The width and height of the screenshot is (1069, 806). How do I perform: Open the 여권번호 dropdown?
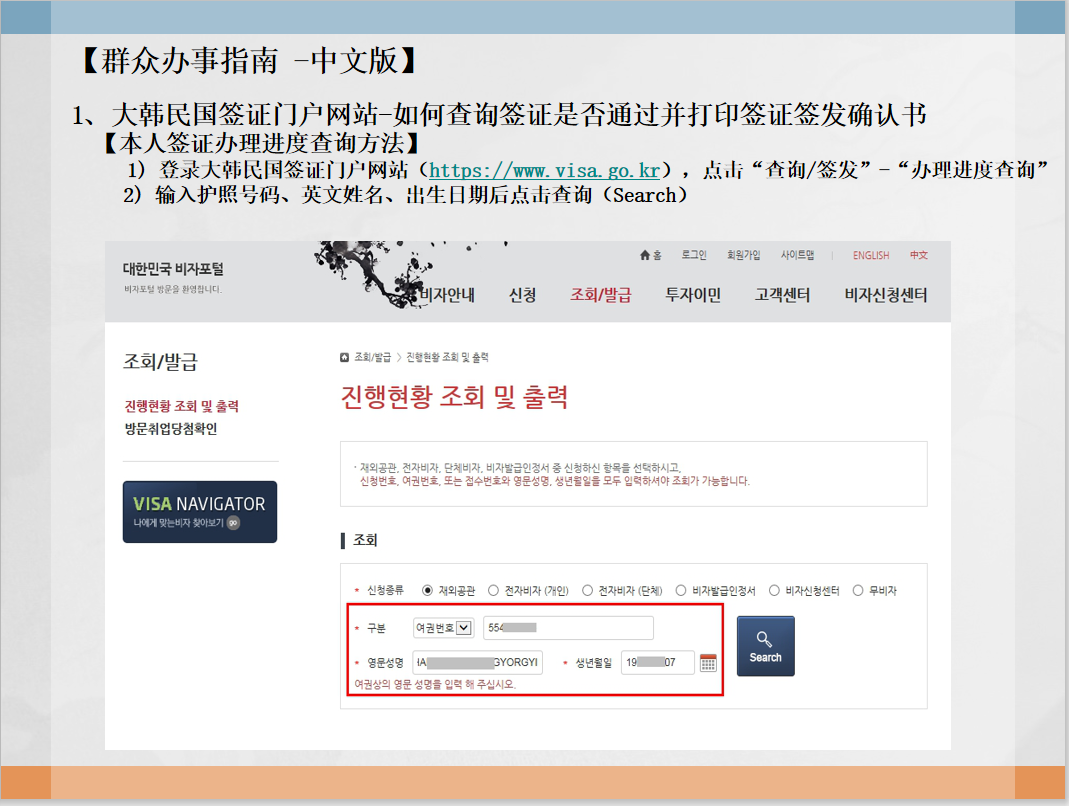(443, 627)
